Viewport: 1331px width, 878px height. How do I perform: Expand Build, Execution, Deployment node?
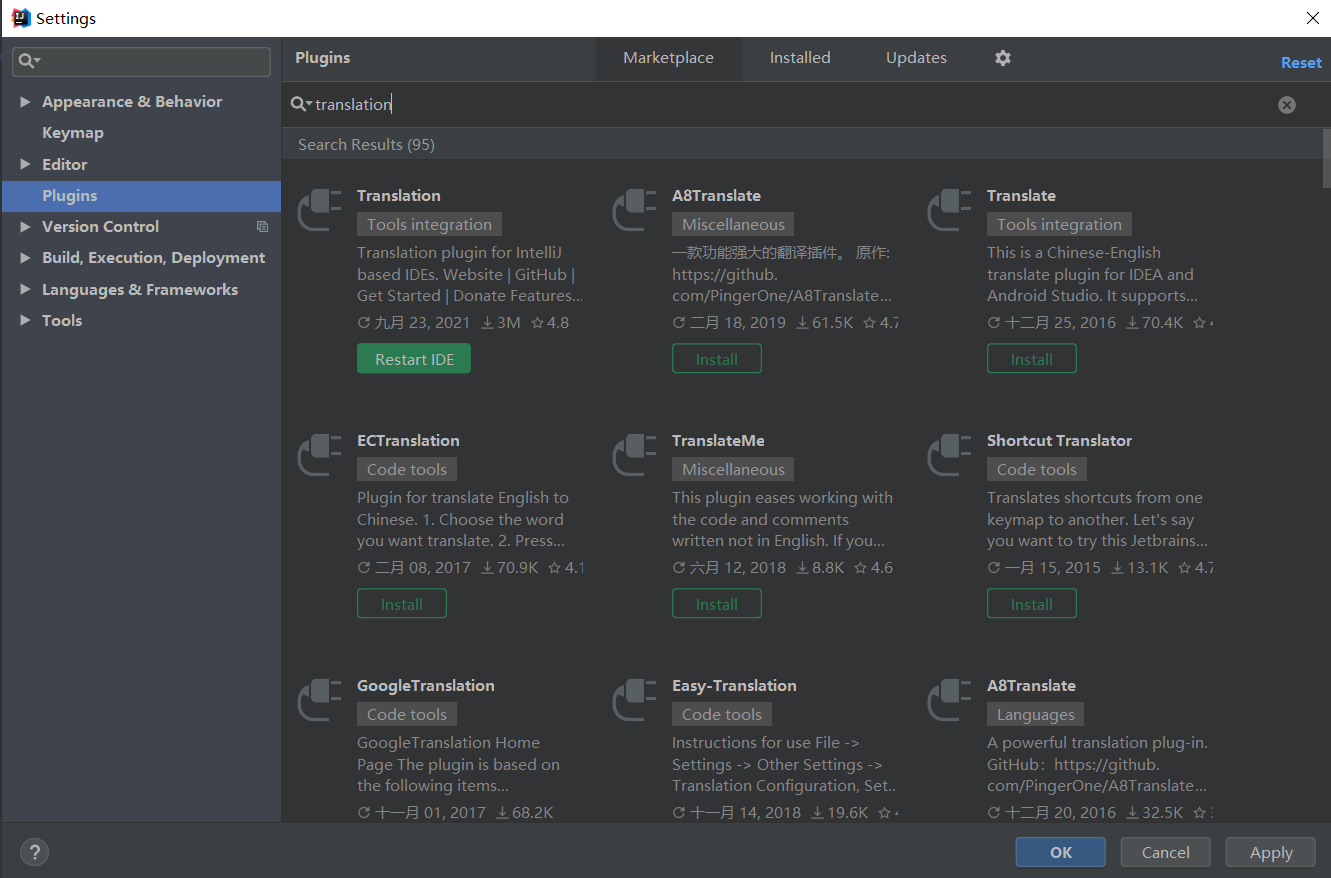pos(25,258)
